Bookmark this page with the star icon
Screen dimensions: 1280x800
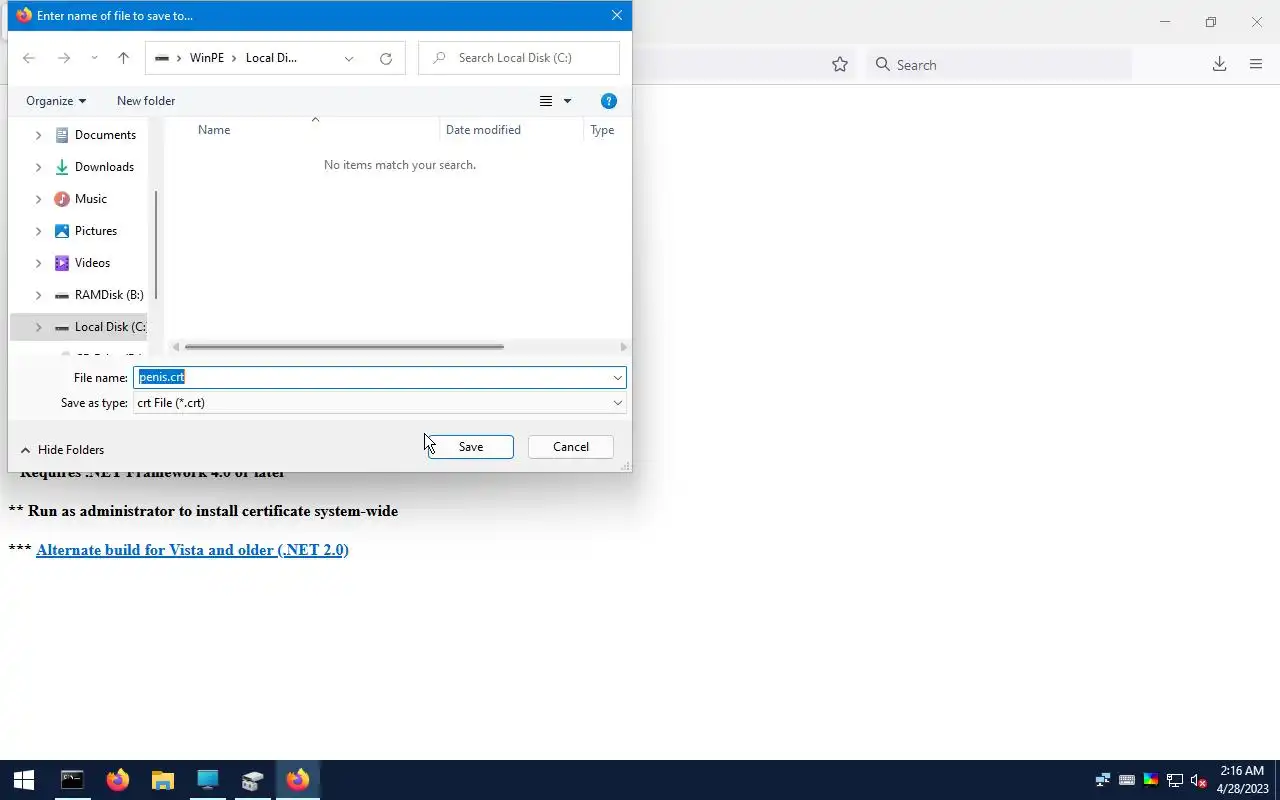(x=840, y=65)
